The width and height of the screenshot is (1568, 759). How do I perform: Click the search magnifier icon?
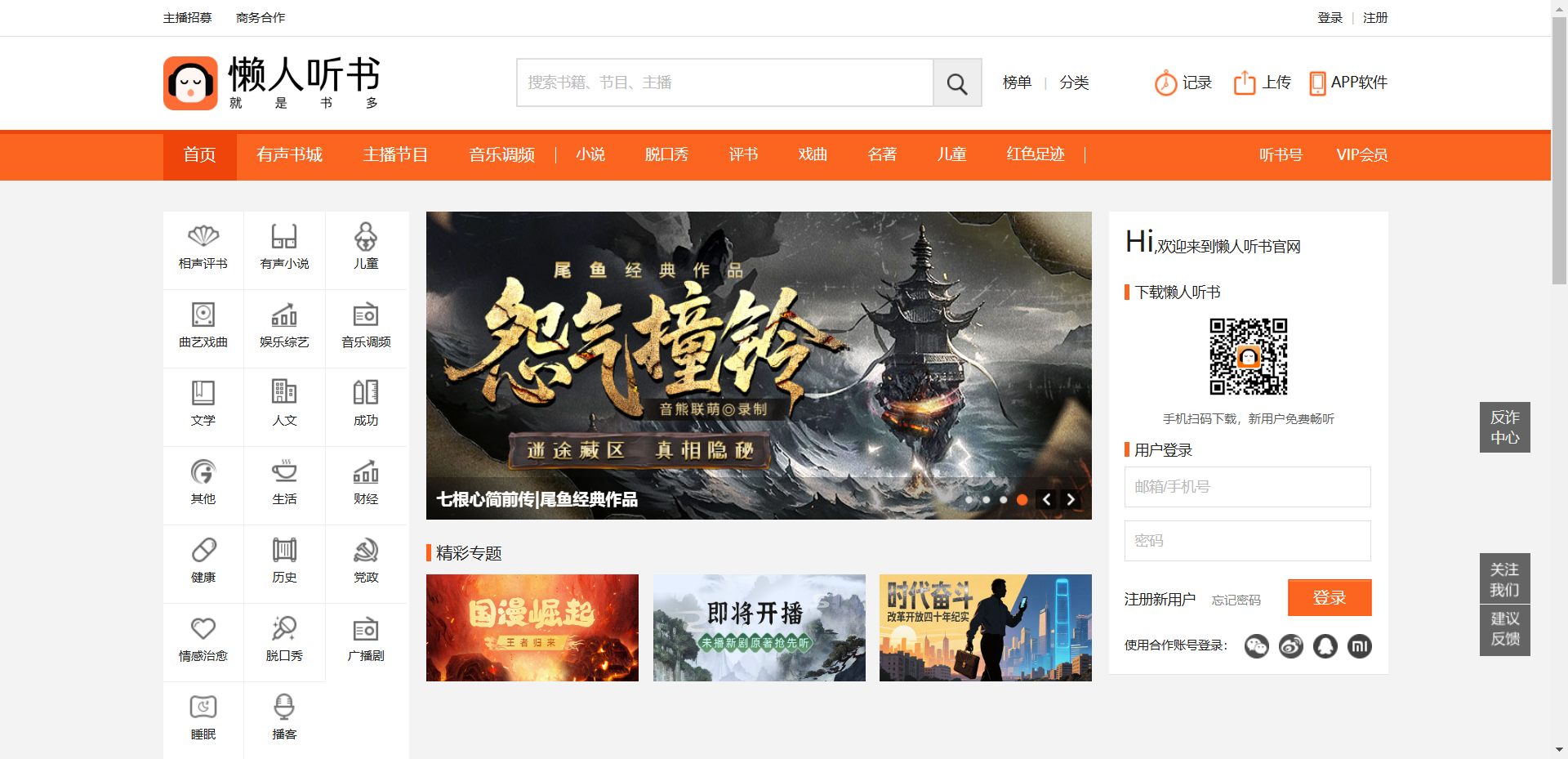pyautogui.click(x=956, y=83)
